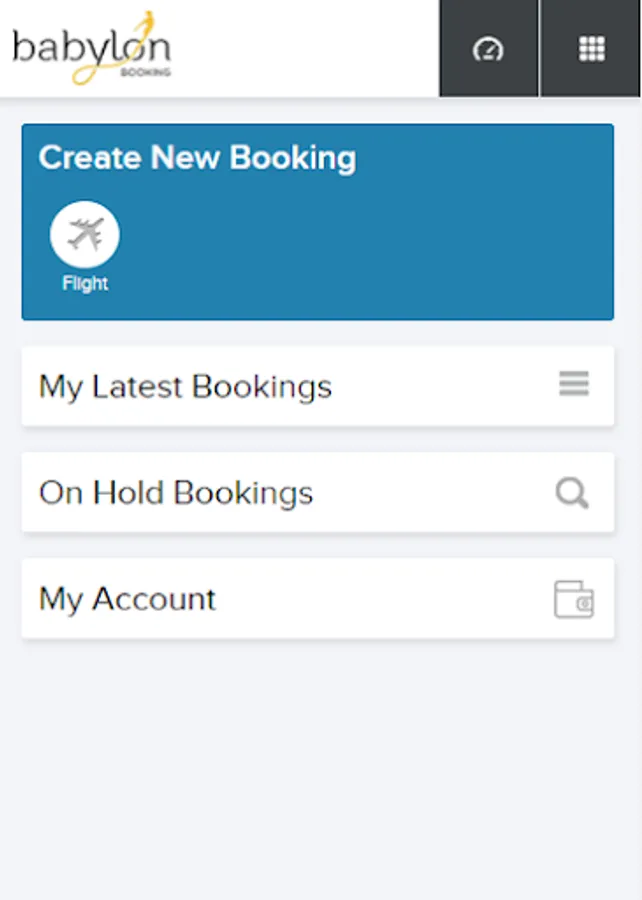Select the "On Hold Bookings" text label
This screenshot has width=642, height=900.
pos(176,493)
